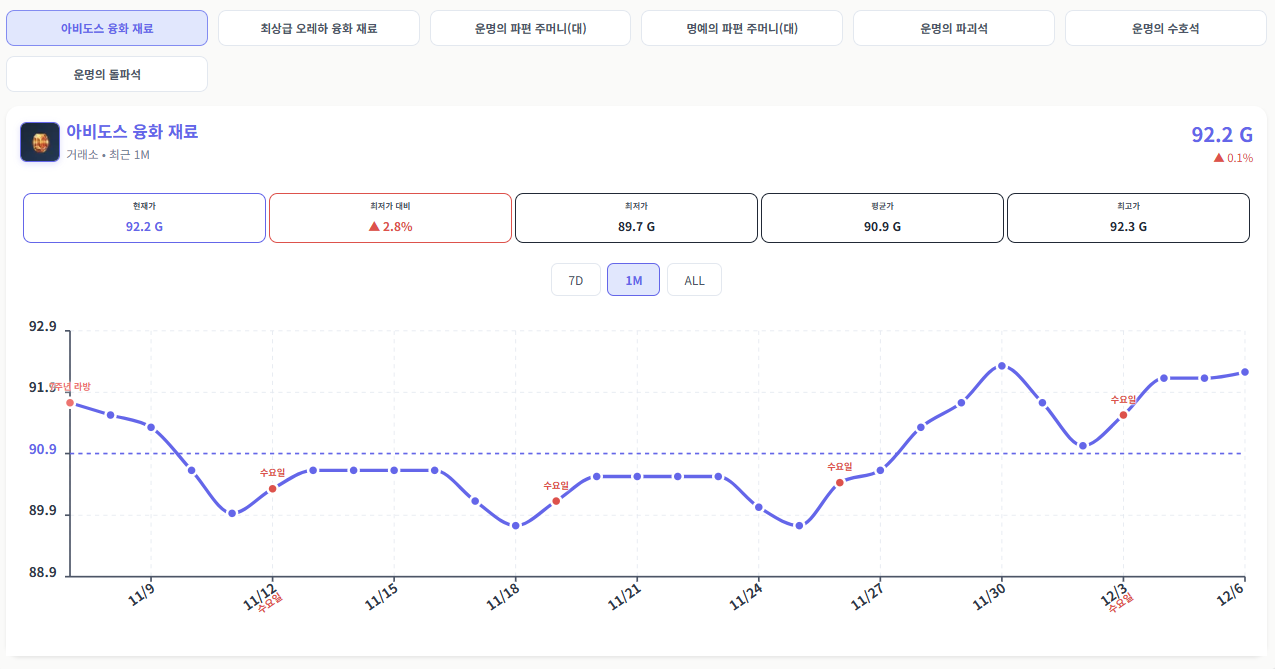Click the 최고가 92.3 G card
The image size is (1275, 669).
tap(1128, 218)
